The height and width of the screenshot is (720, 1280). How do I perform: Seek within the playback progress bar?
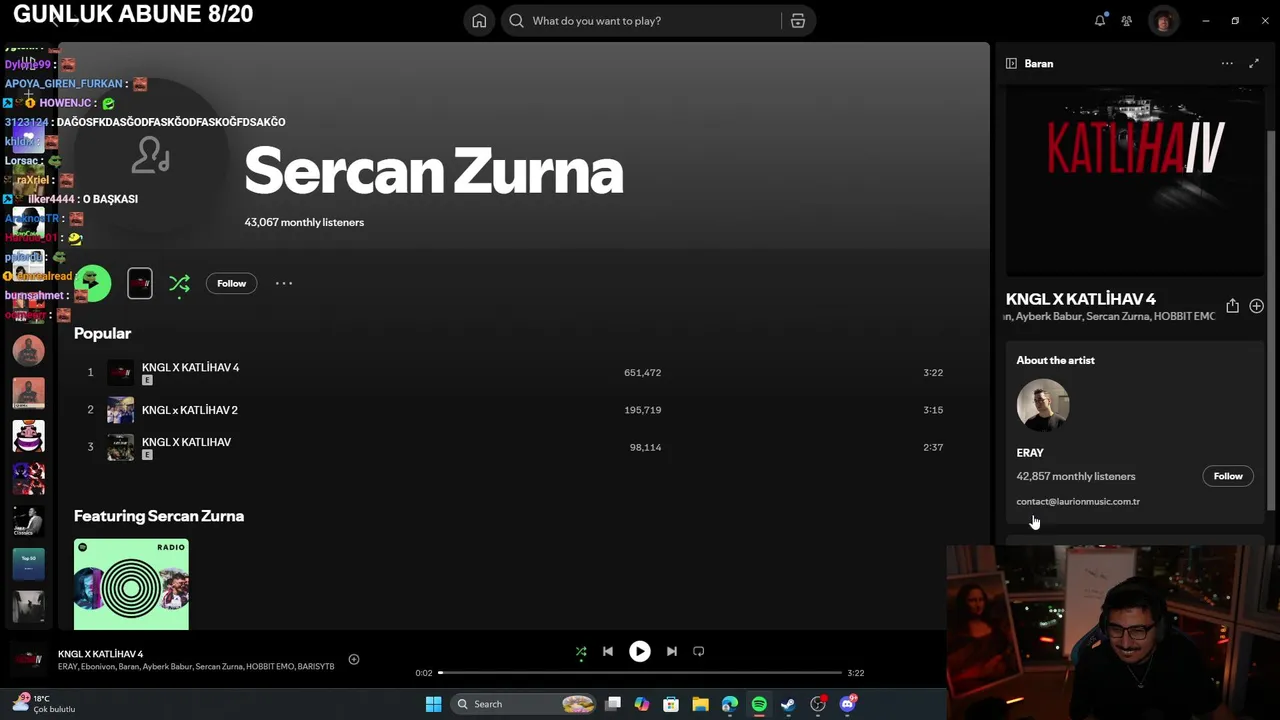pyautogui.click(x=640, y=673)
